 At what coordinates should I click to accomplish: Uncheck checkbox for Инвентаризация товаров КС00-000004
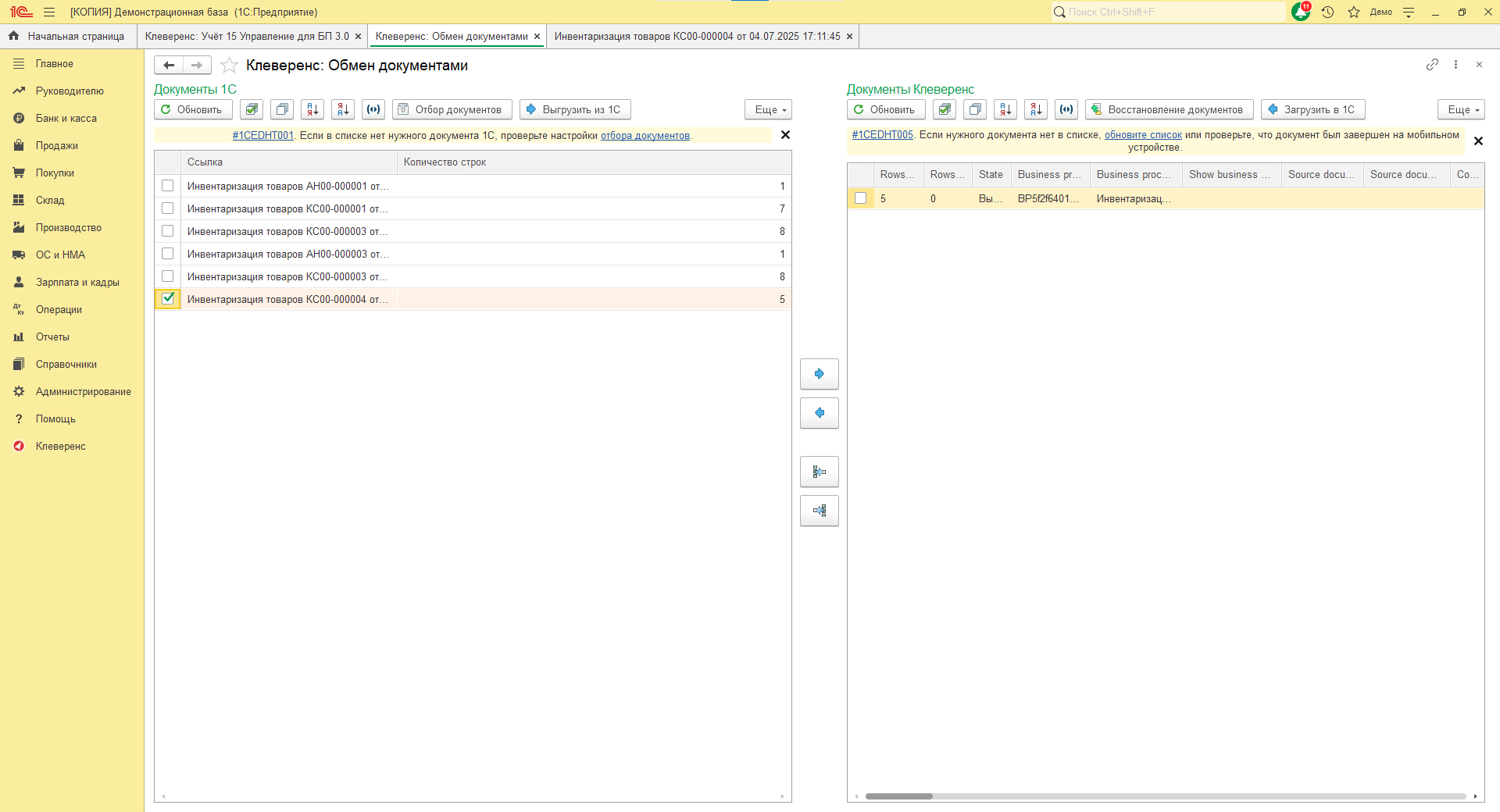pyautogui.click(x=168, y=299)
